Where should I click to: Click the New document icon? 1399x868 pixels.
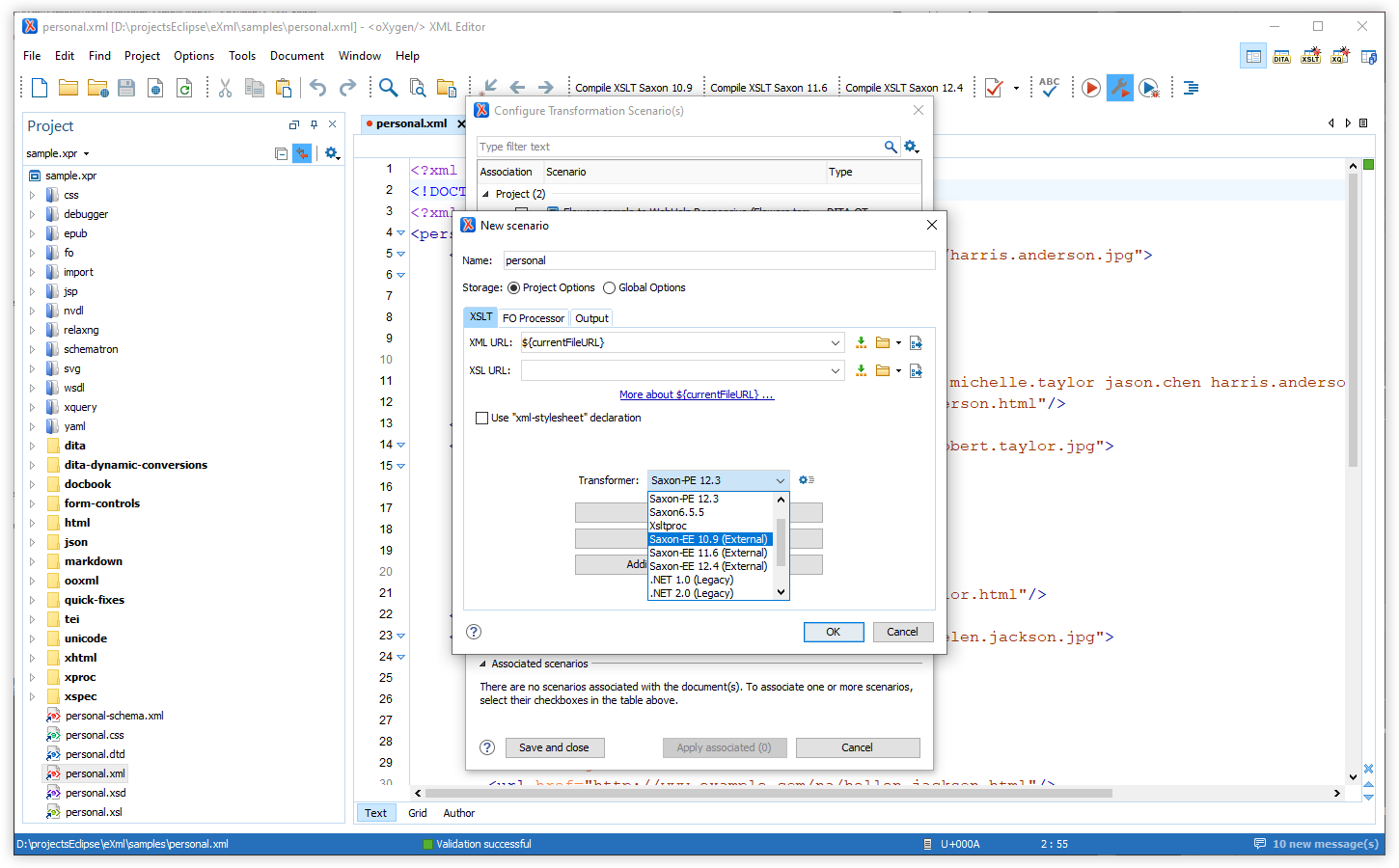point(40,88)
